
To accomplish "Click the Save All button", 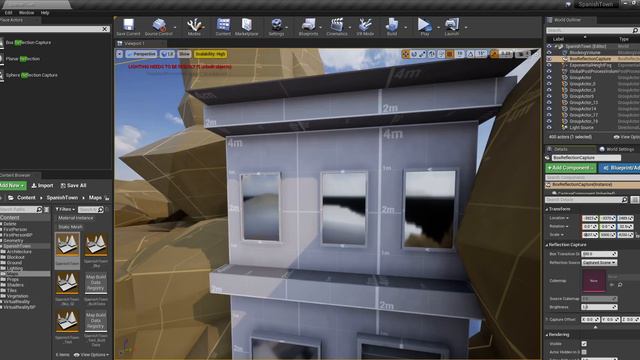I will [73, 185].
